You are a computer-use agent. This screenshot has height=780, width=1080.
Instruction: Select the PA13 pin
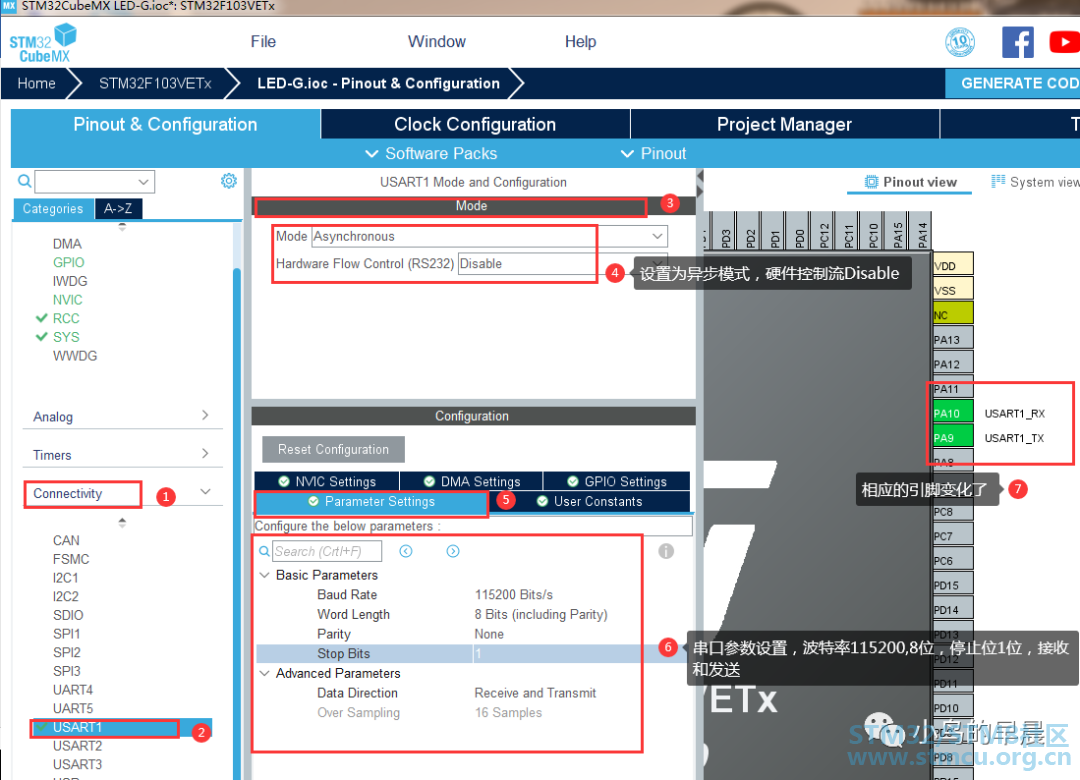[x=953, y=339]
